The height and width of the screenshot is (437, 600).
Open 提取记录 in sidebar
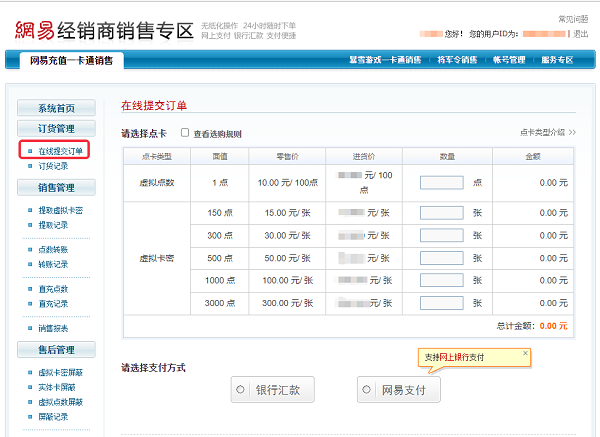(x=53, y=225)
